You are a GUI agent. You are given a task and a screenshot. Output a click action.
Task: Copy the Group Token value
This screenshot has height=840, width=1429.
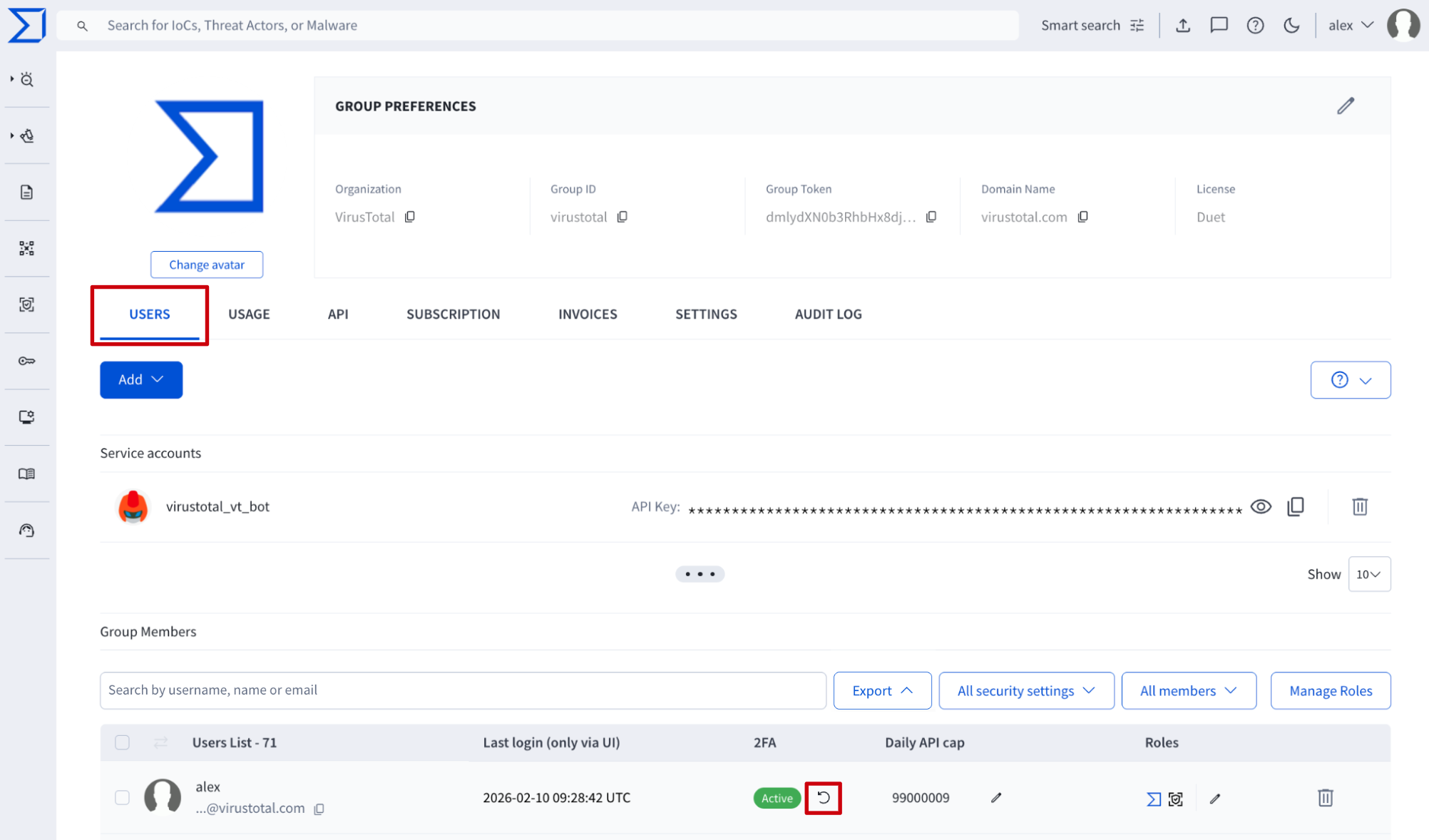pyautogui.click(x=931, y=217)
